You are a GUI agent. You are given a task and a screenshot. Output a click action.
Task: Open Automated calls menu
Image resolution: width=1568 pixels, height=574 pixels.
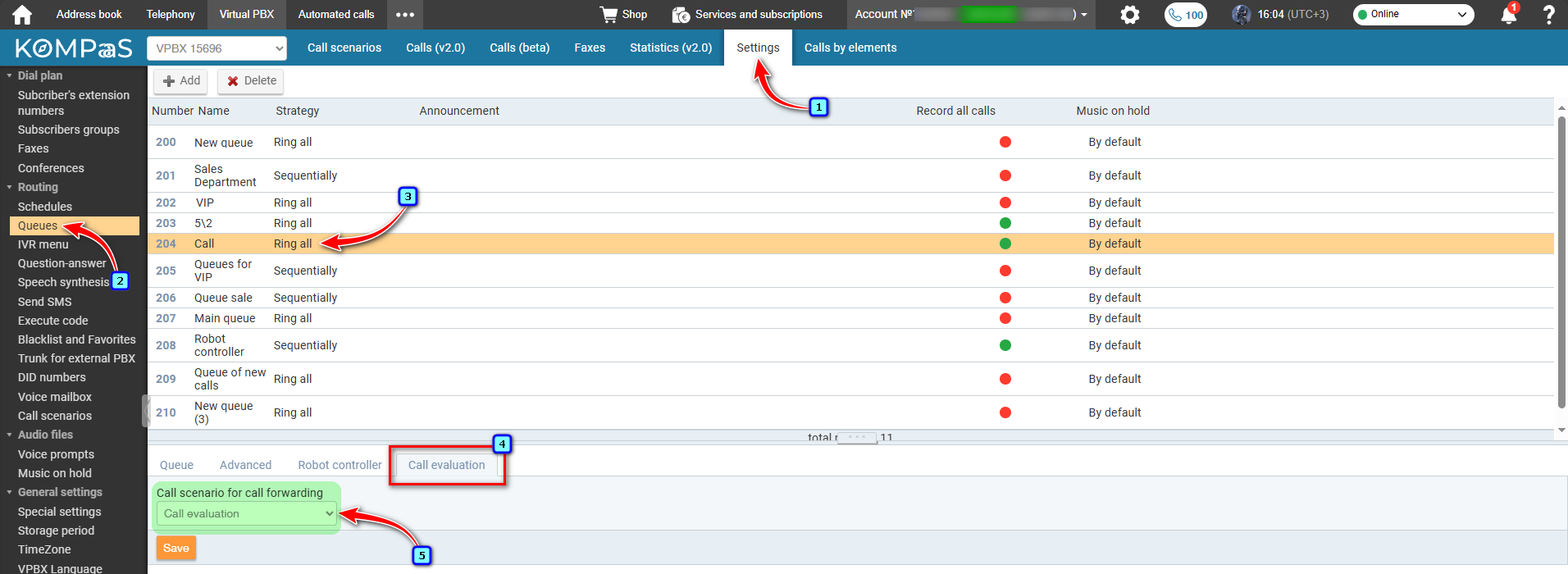coord(336,14)
